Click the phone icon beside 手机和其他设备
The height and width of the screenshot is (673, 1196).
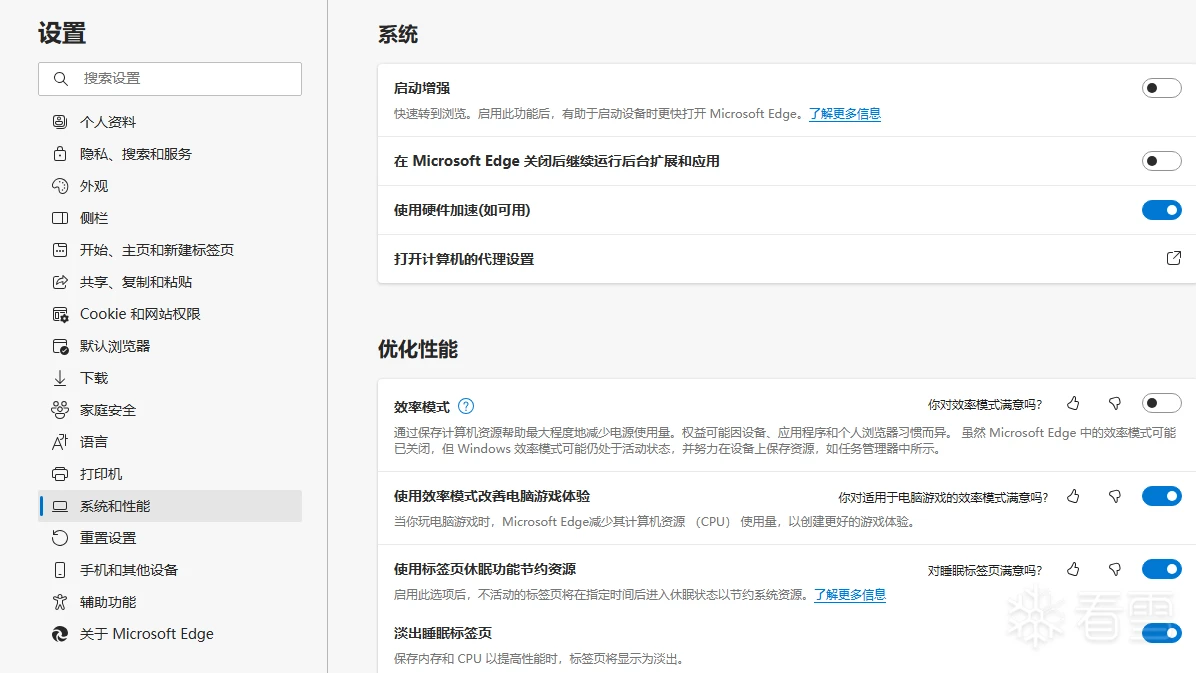click(x=59, y=571)
